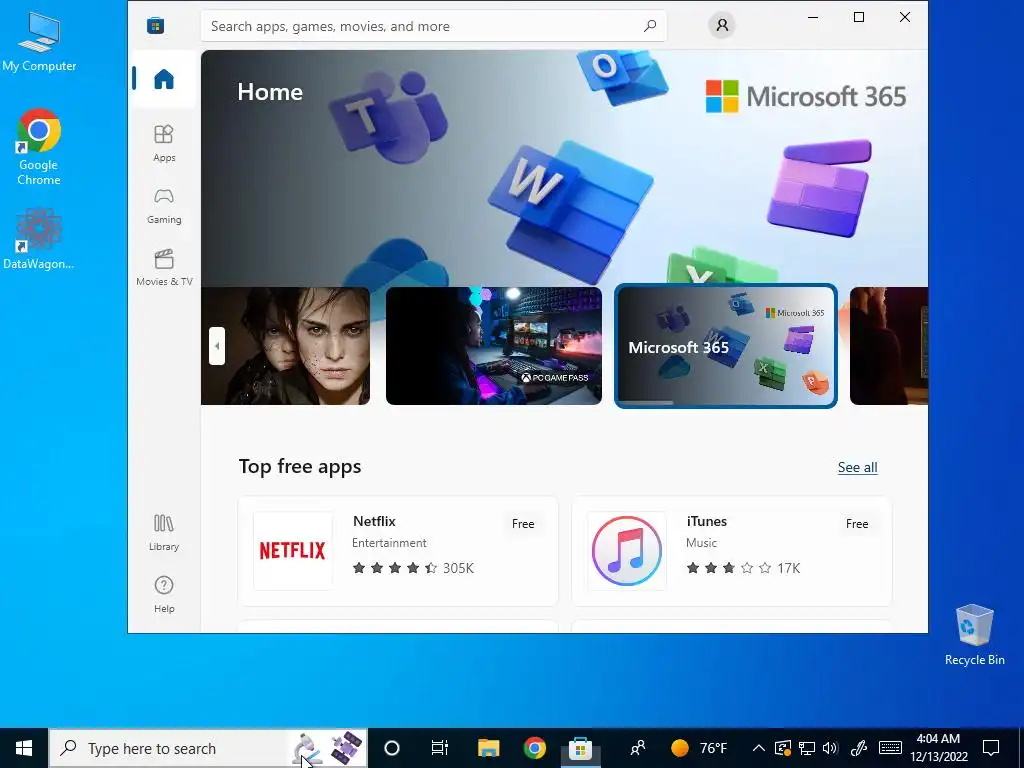This screenshot has width=1024, height=768.
Task: Click the Microsoft Store logo in title bar
Action: (x=155, y=25)
